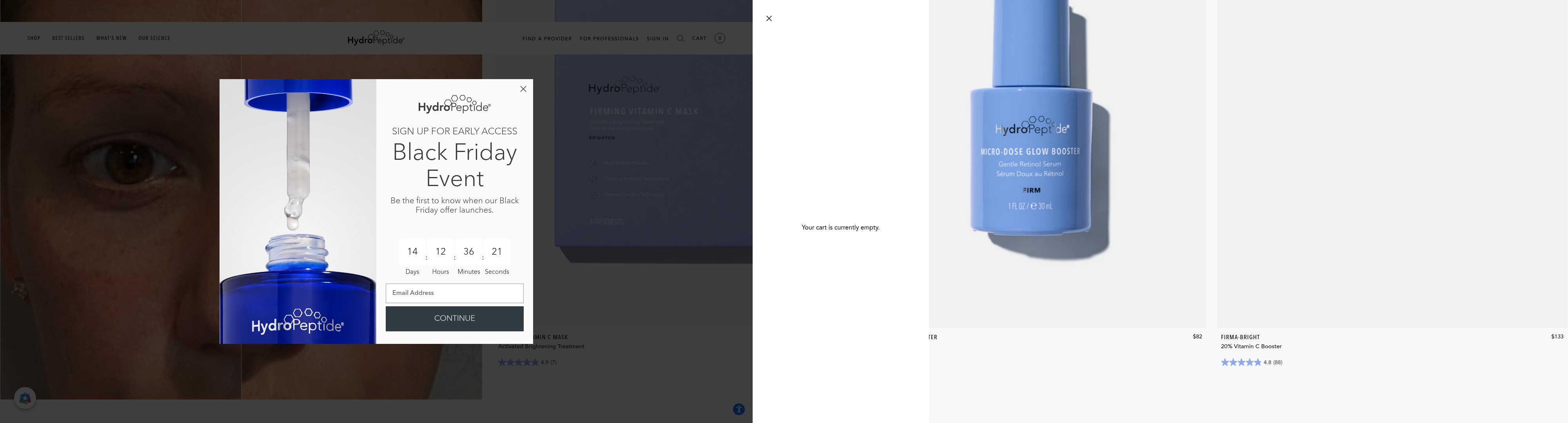
Task: Click the 4.8 (88) star rating
Action: [x=1252, y=362]
